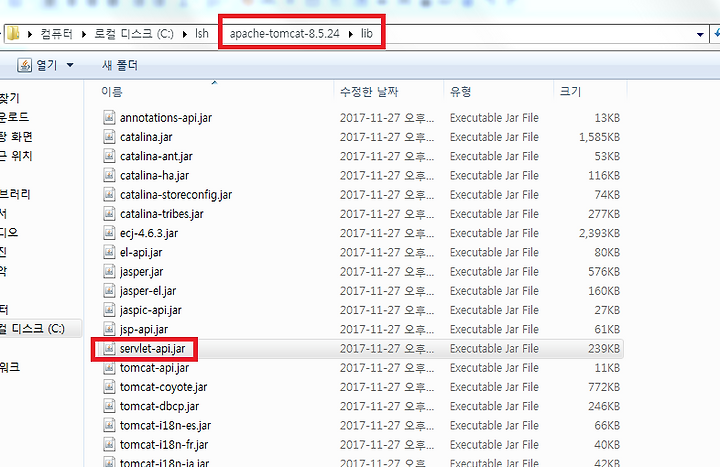The image size is (720, 467).
Task: Expand the 열기 button dropdown arrow
Action: tap(70, 65)
